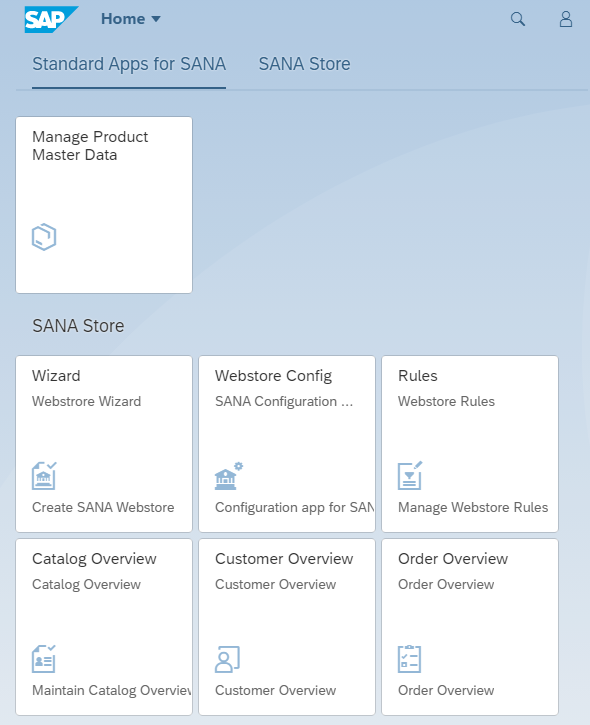Screen dimensions: 590x725
Task: Click the Webstore Rules subtitle
Action: coord(446,401)
